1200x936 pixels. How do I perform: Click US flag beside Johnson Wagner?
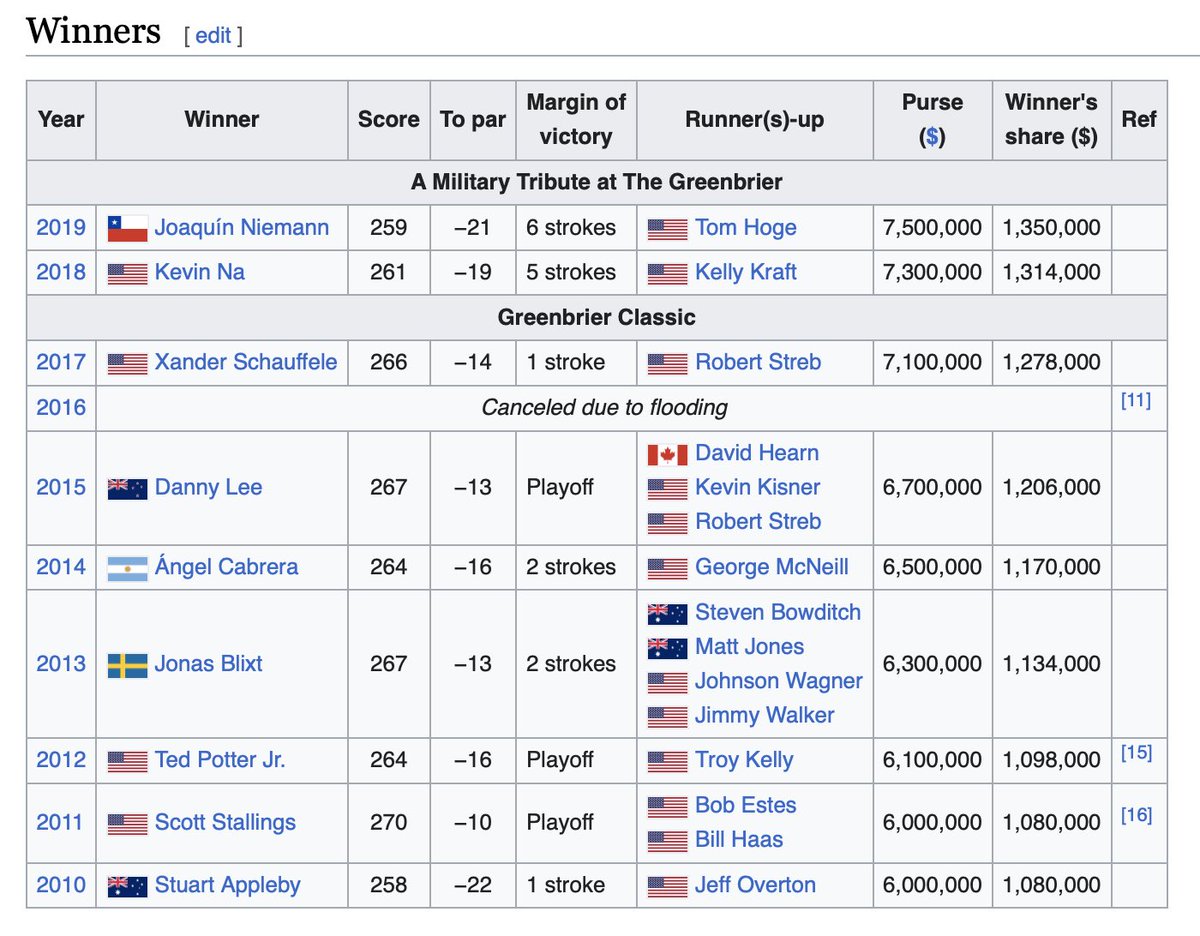[x=668, y=682]
